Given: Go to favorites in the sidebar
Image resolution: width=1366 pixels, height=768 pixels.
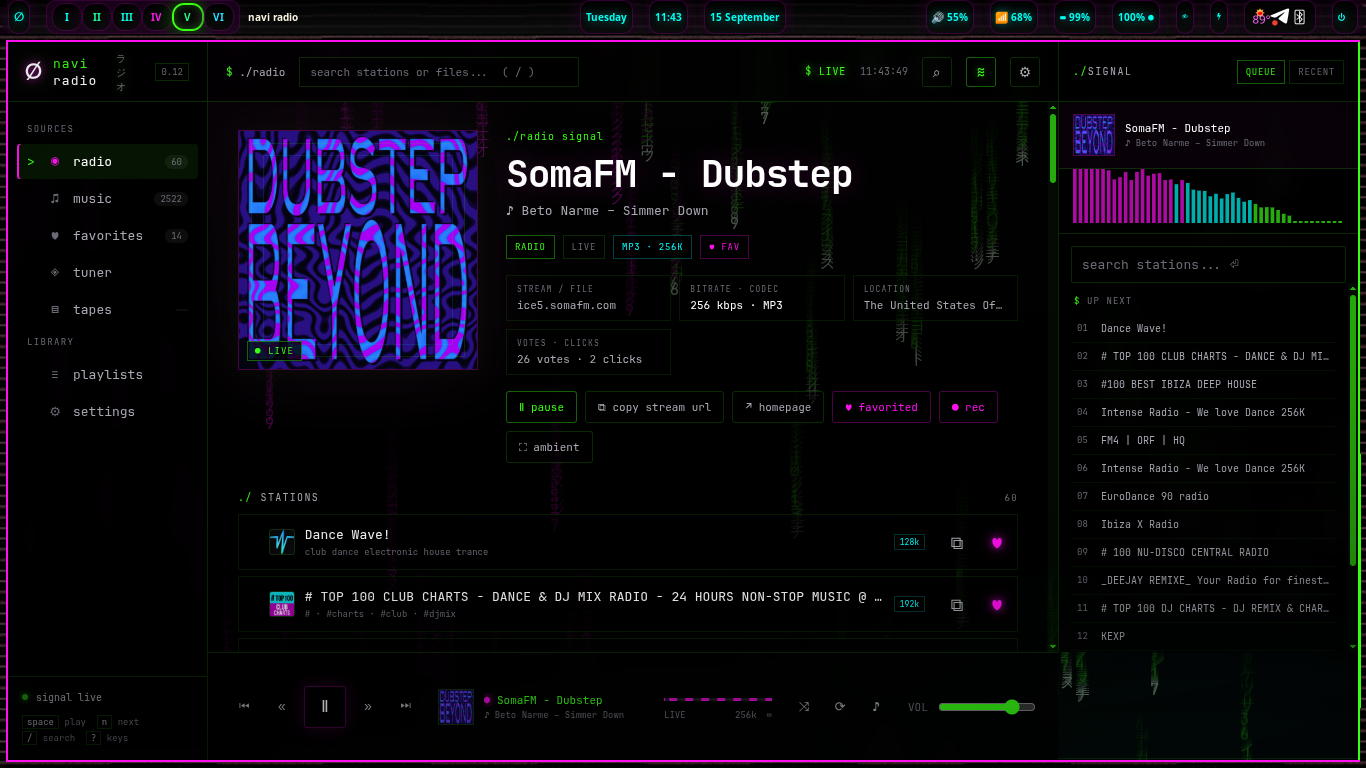Looking at the screenshot, I should pos(108,235).
